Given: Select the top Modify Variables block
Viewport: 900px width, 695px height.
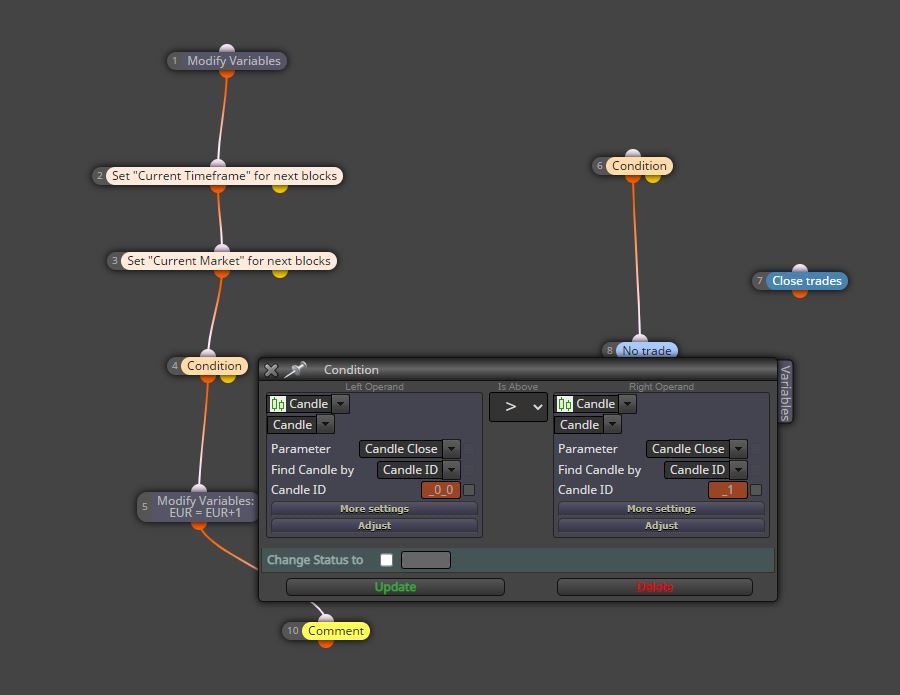Looking at the screenshot, I should [234, 61].
